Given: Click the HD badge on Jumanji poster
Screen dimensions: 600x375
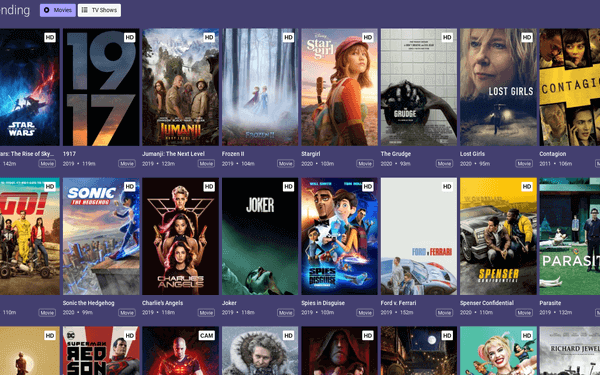Looking at the screenshot, I should 209,38.
